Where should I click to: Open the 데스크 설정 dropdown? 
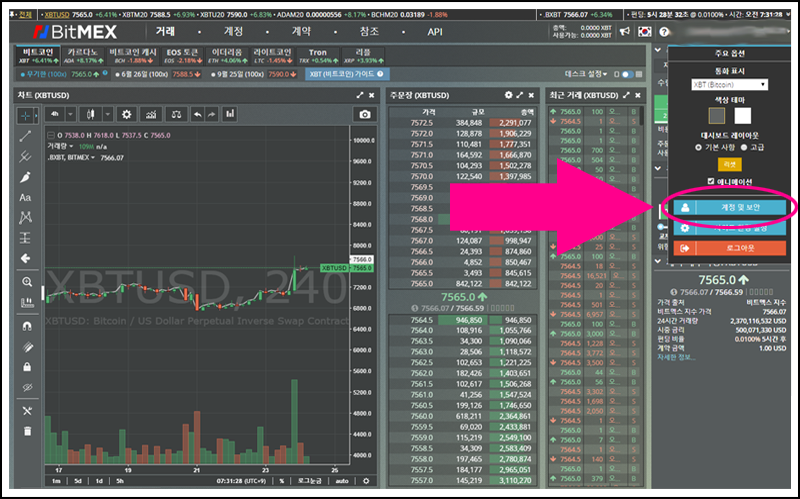point(586,74)
